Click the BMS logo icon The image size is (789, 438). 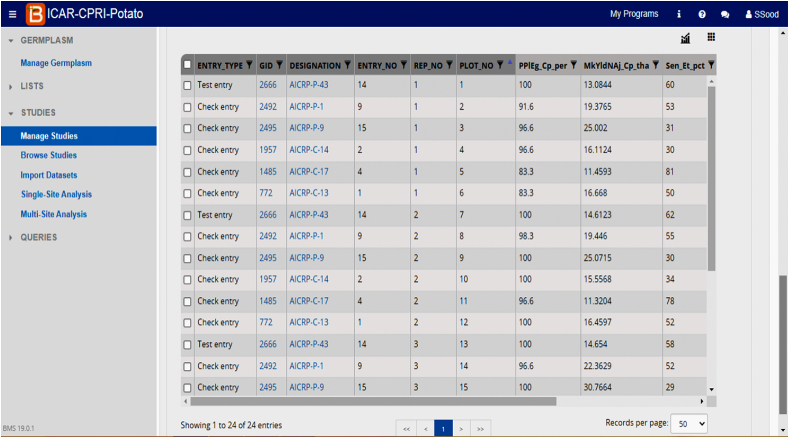tap(36, 14)
